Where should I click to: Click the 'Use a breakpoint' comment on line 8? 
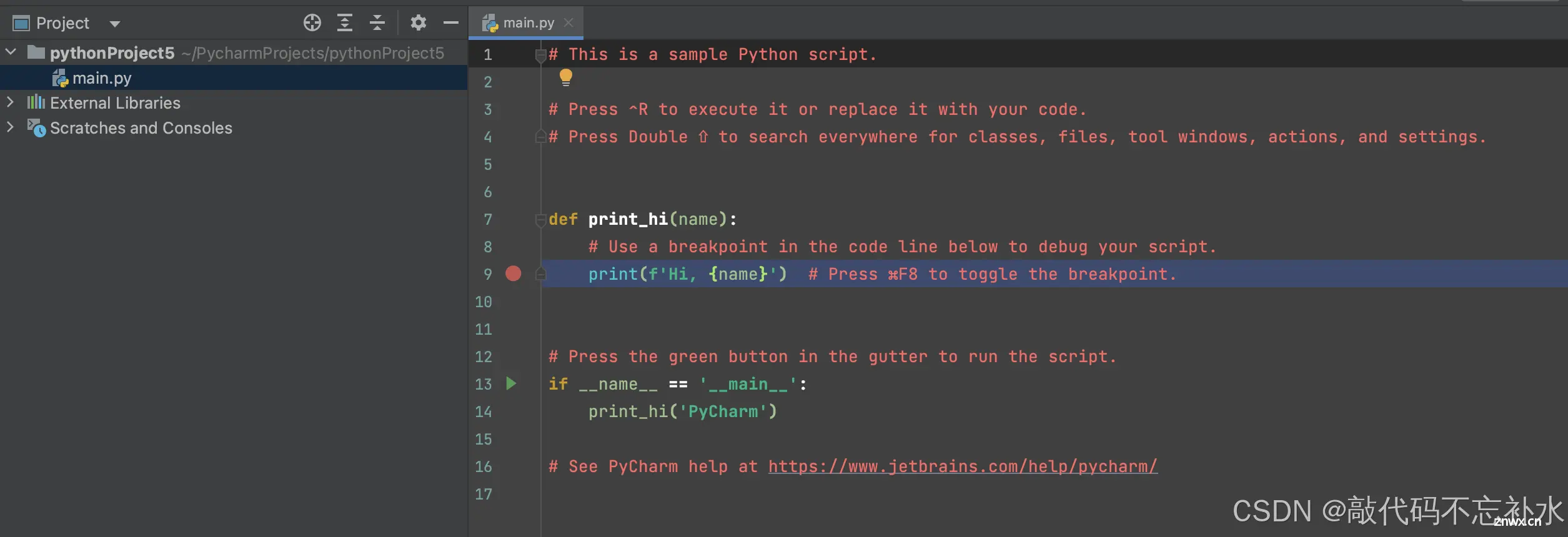click(x=903, y=247)
